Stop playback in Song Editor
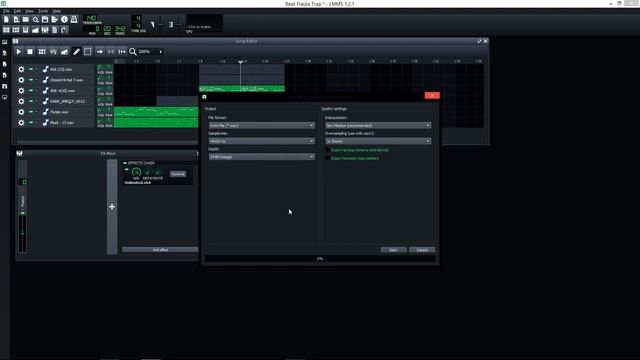The height and width of the screenshot is (360, 640). (x=30, y=52)
